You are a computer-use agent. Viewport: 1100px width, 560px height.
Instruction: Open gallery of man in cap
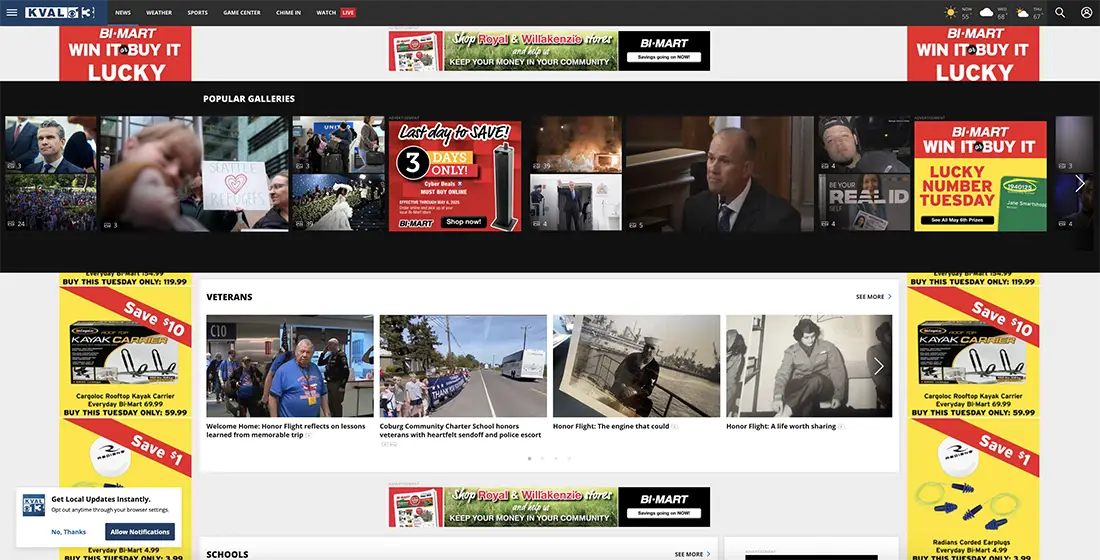pyautogui.click(x=864, y=144)
